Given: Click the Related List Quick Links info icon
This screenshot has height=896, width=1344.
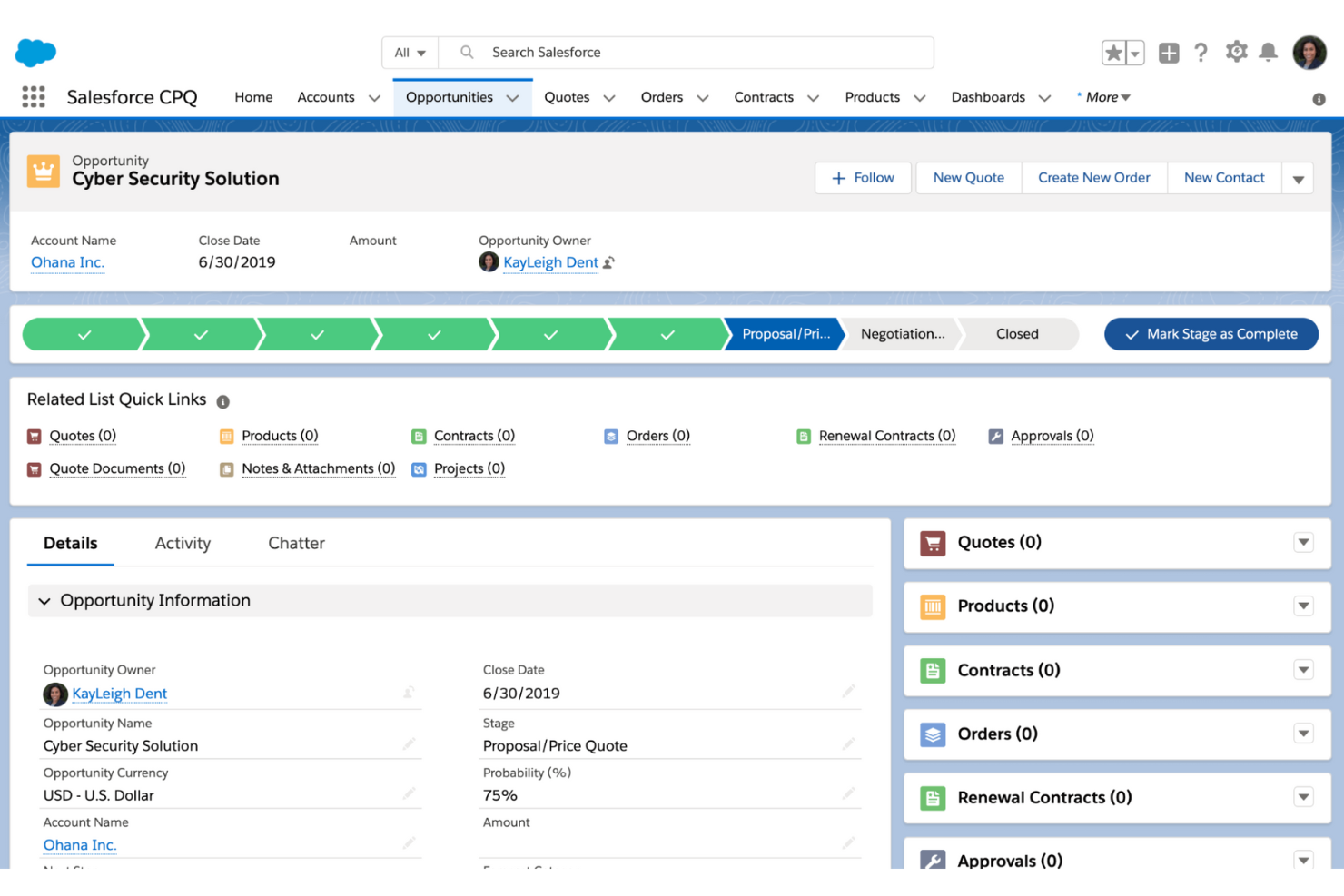Looking at the screenshot, I should click(223, 401).
